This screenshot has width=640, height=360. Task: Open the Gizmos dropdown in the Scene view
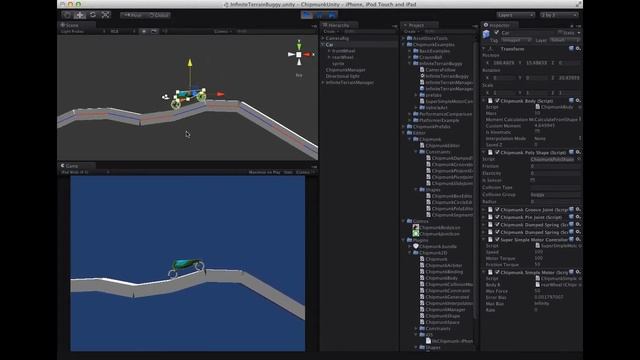coord(222,31)
